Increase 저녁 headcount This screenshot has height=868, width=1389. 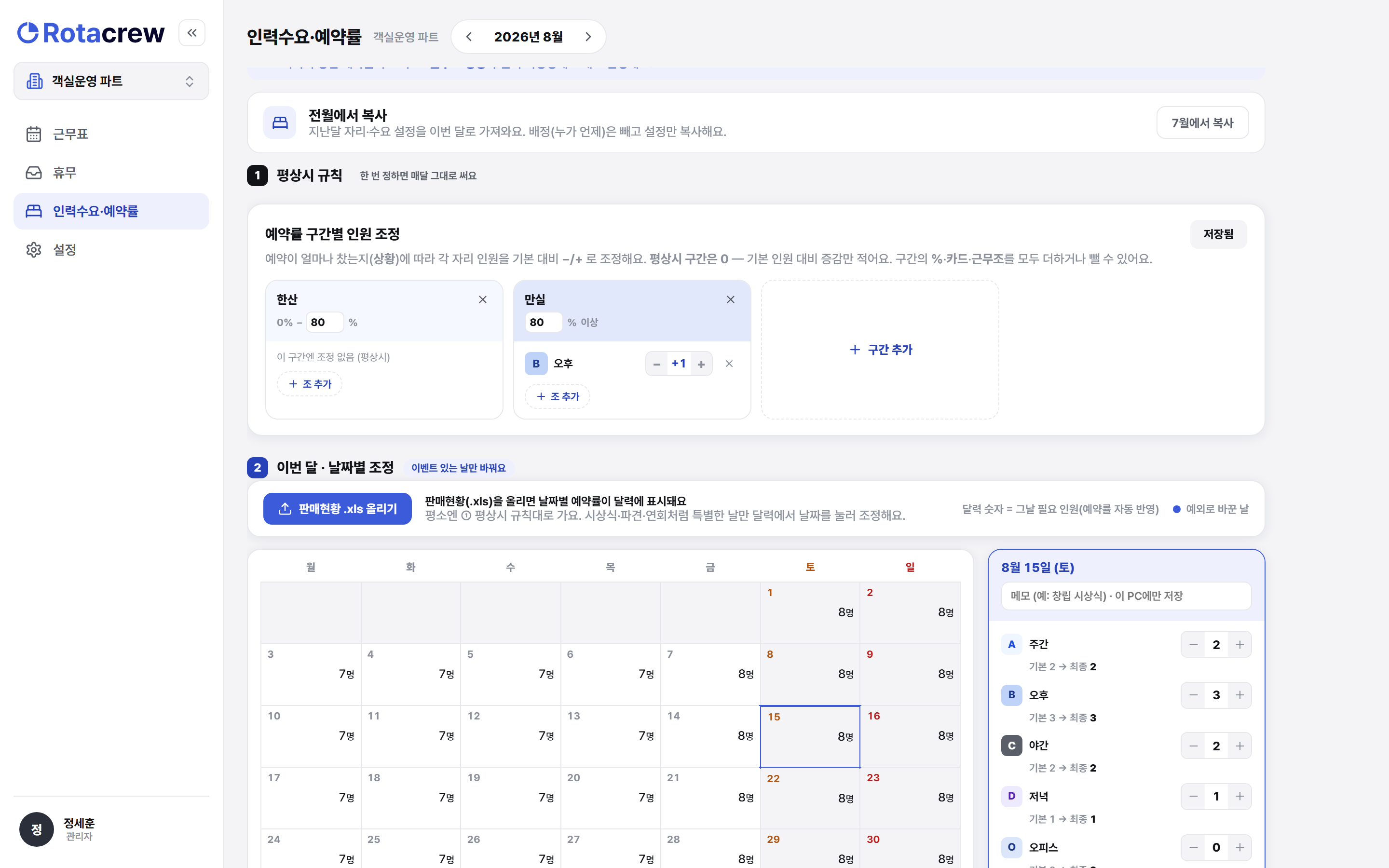pyautogui.click(x=1240, y=796)
